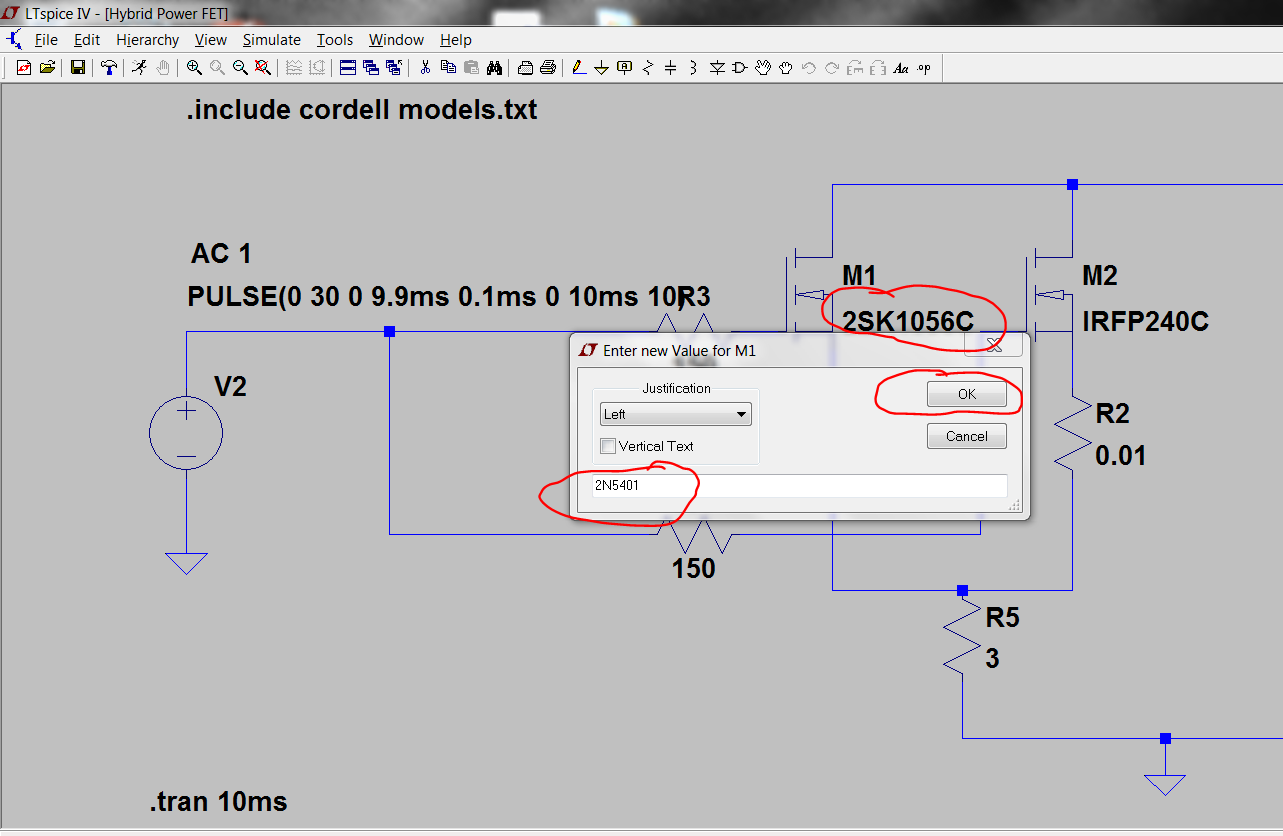This screenshot has width=1283, height=836.
Task: Place a capacitor from the toolbar
Action: tap(670, 68)
